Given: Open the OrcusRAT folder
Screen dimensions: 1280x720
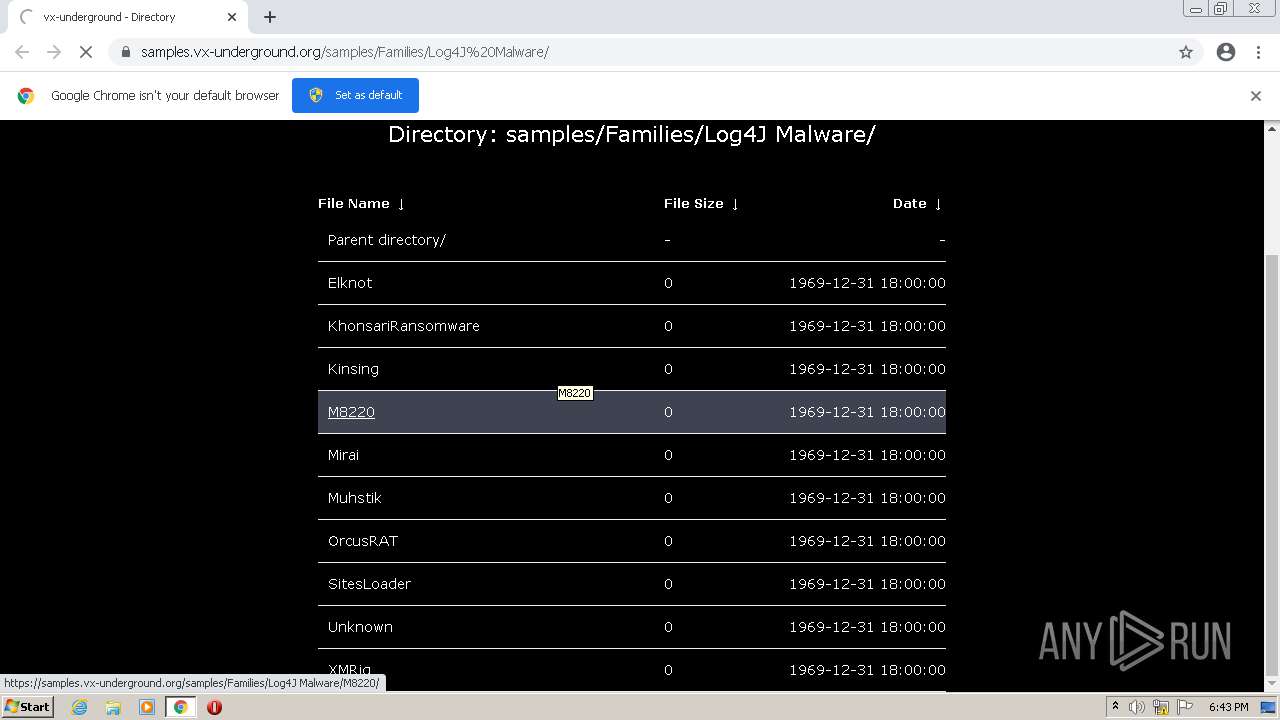Looking at the screenshot, I should (x=363, y=541).
